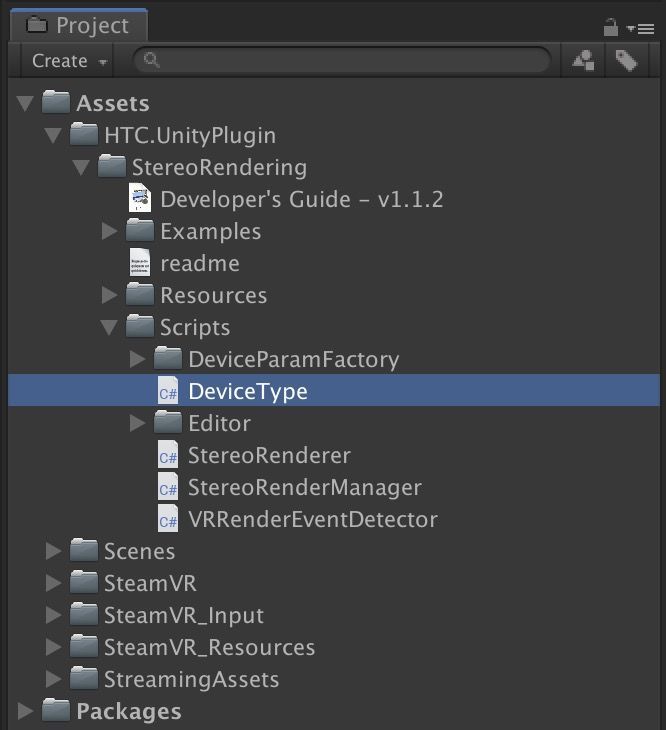Click the SteamVR folder icon
The width and height of the screenshot is (666, 730).
[84, 582]
